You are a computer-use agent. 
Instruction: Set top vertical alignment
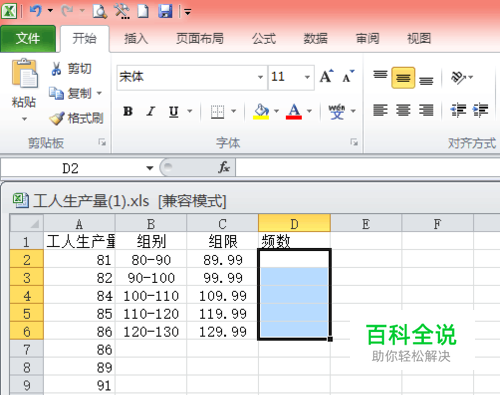click(380, 75)
